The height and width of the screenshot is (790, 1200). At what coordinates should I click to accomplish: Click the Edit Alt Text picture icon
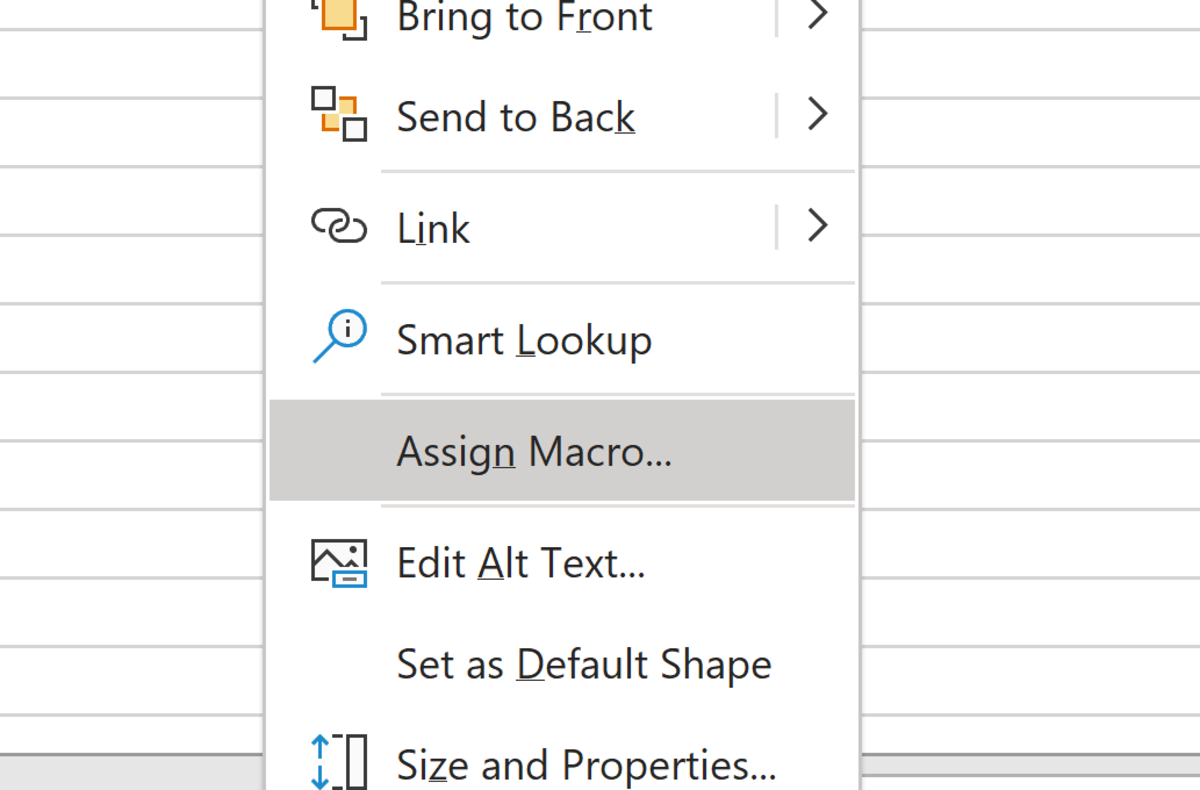coord(340,562)
